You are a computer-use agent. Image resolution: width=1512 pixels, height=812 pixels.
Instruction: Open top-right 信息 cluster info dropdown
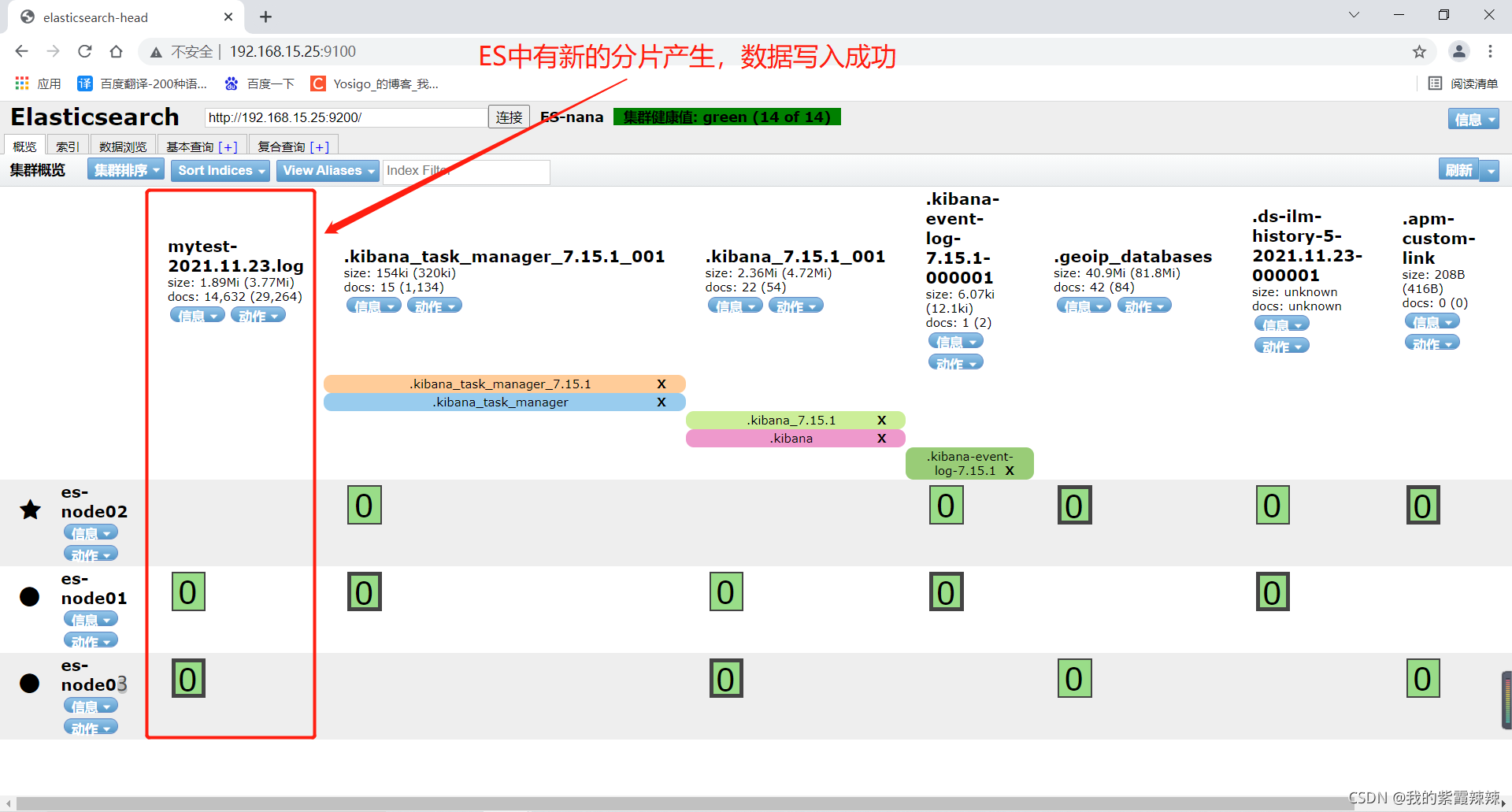[1473, 119]
